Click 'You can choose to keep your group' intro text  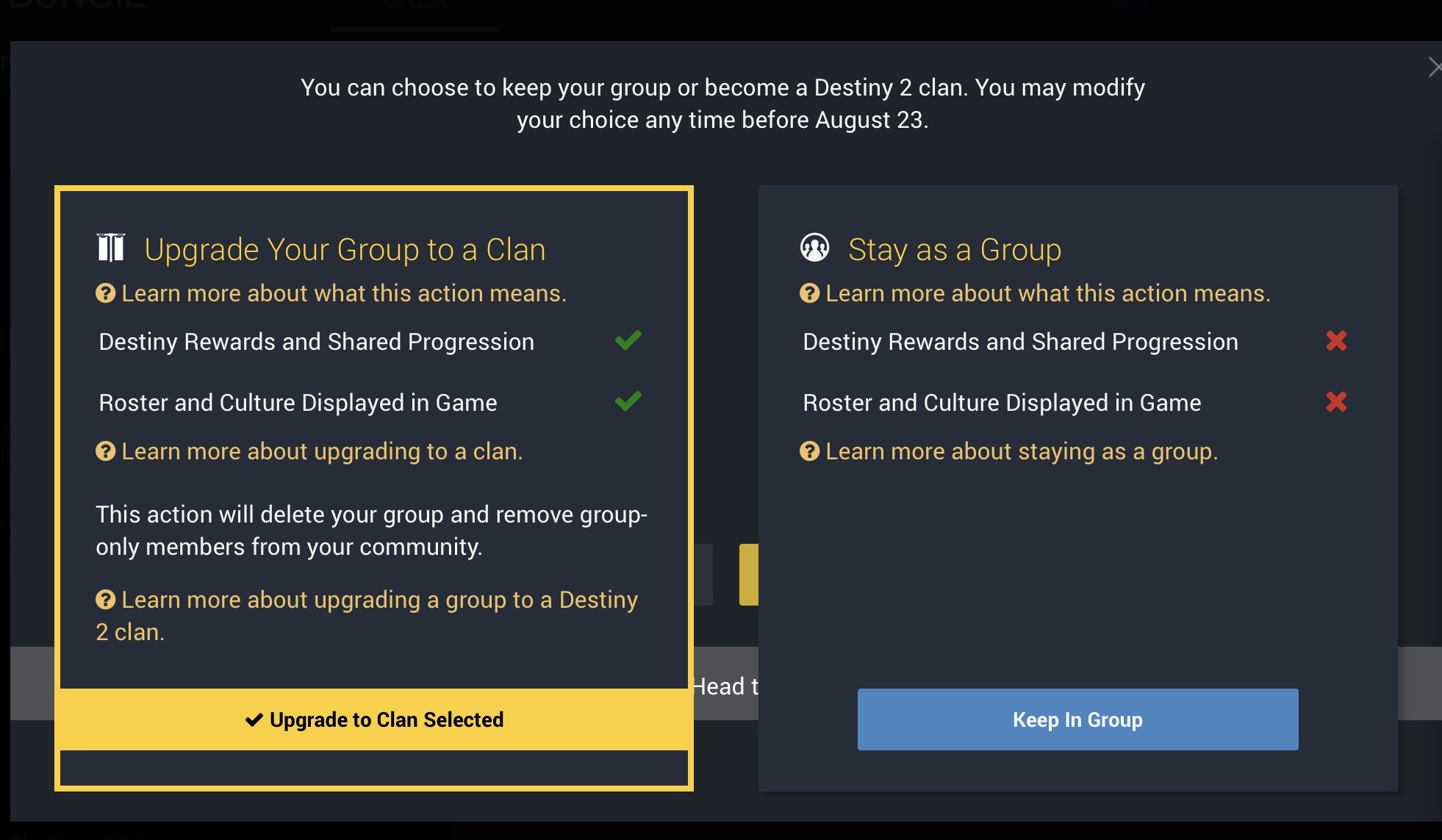722,104
